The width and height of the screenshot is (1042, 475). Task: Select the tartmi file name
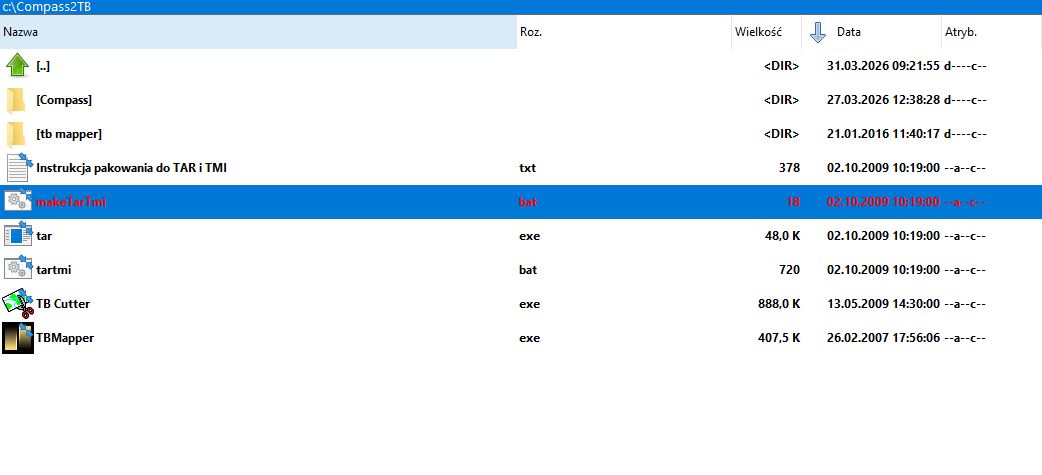click(x=55, y=270)
